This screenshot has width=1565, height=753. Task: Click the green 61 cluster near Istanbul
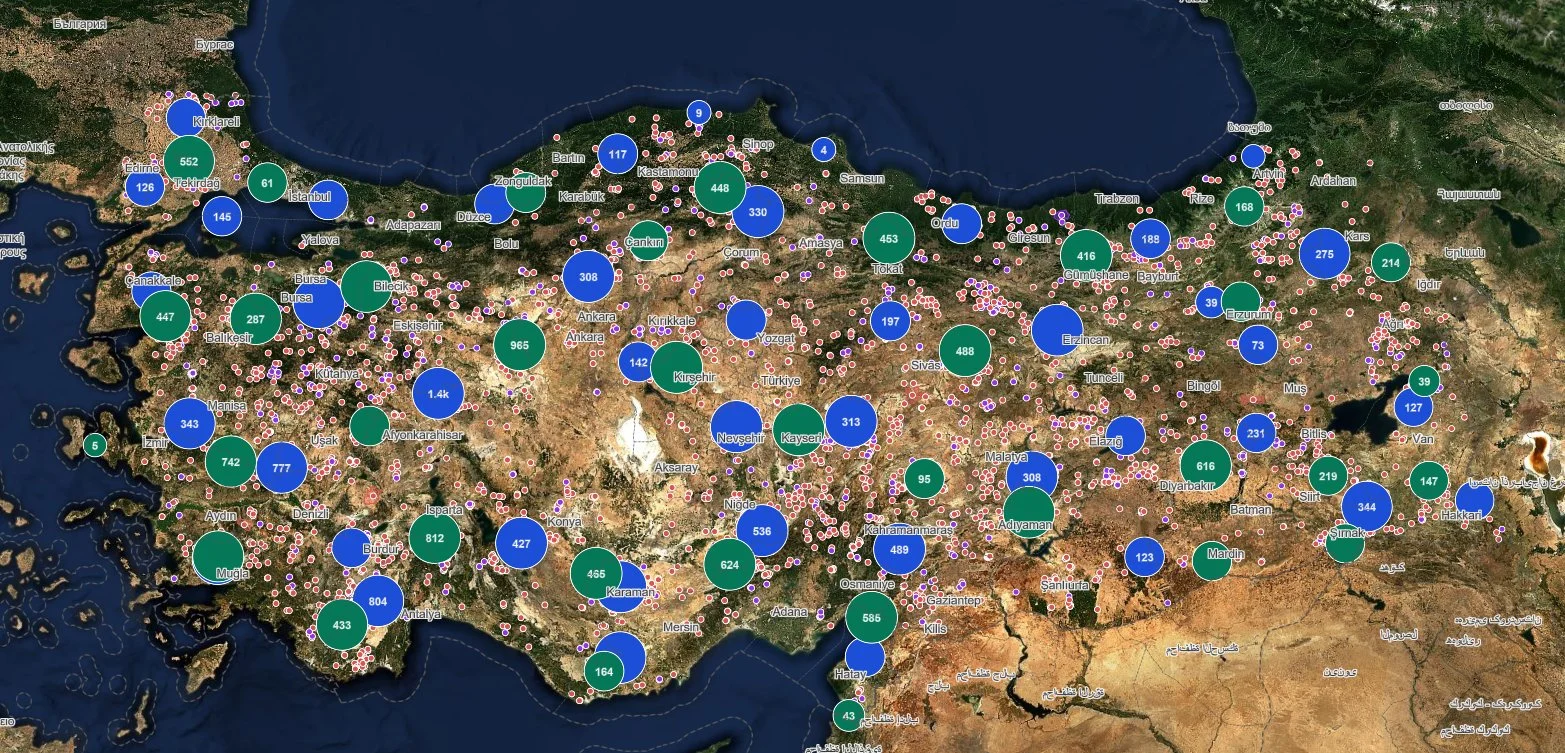click(267, 183)
